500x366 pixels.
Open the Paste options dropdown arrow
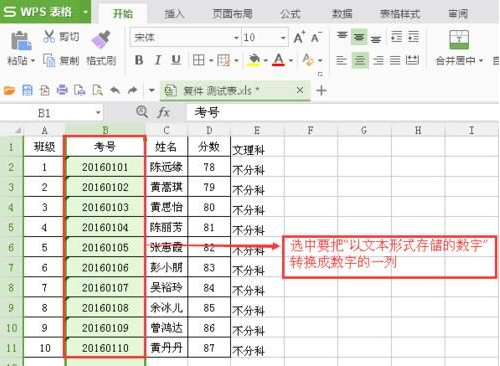33,61
